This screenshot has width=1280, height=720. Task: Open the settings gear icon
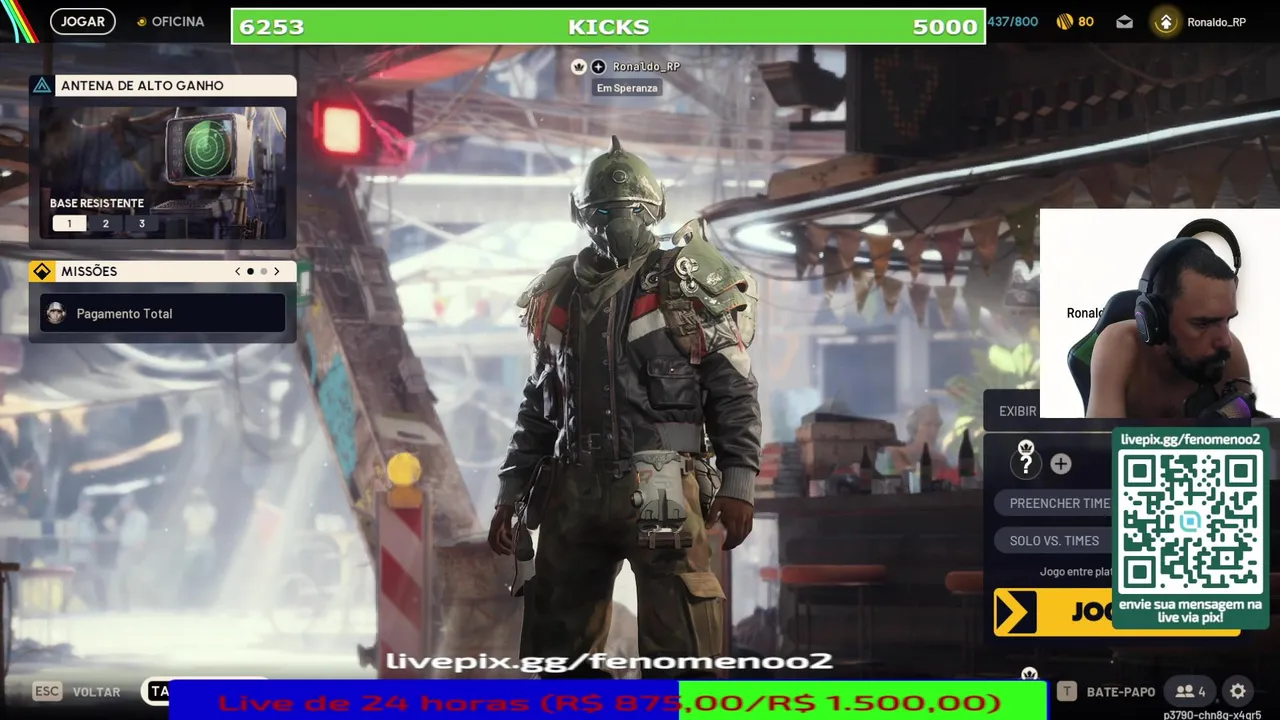[1237, 691]
